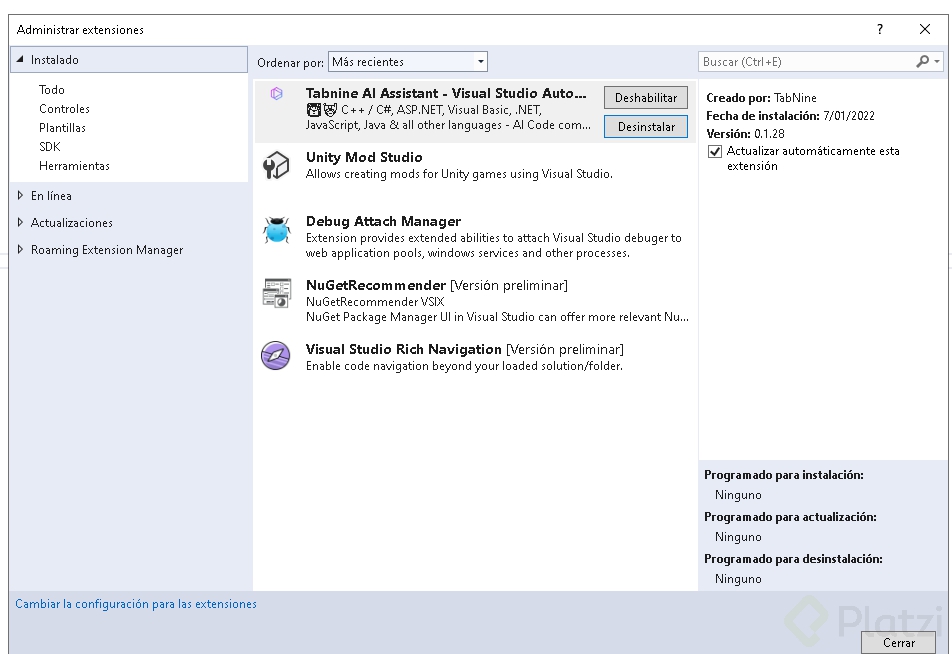Click the Deshabilitar button for Tabnine
The width and height of the screenshot is (952, 654).
tap(646, 97)
